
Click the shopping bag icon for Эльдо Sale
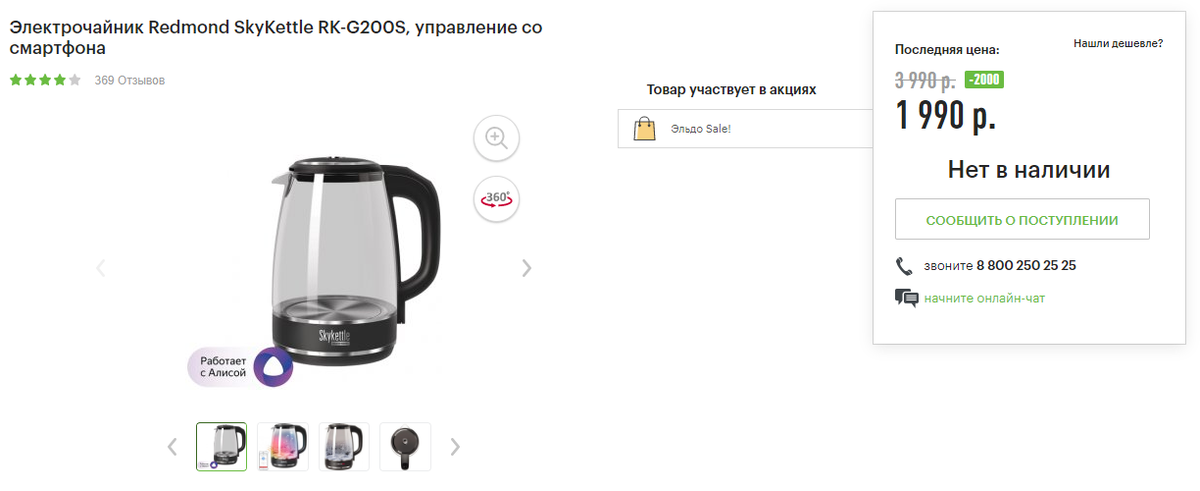pyautogui.click(x=645, y=128)
